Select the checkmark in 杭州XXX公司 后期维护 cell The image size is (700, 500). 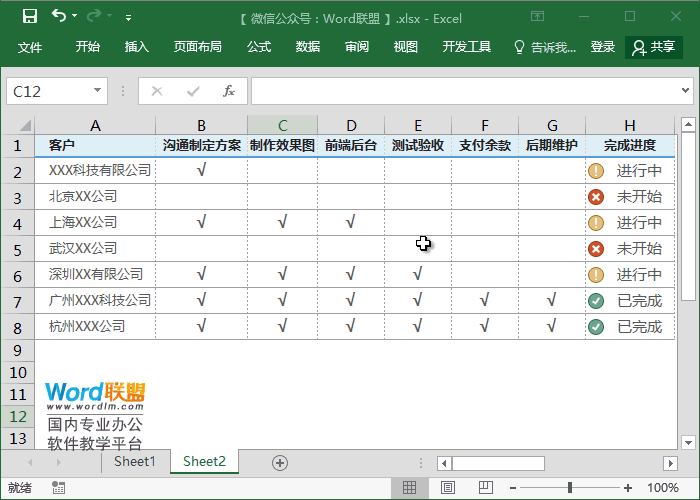click(x=552, y=325)
